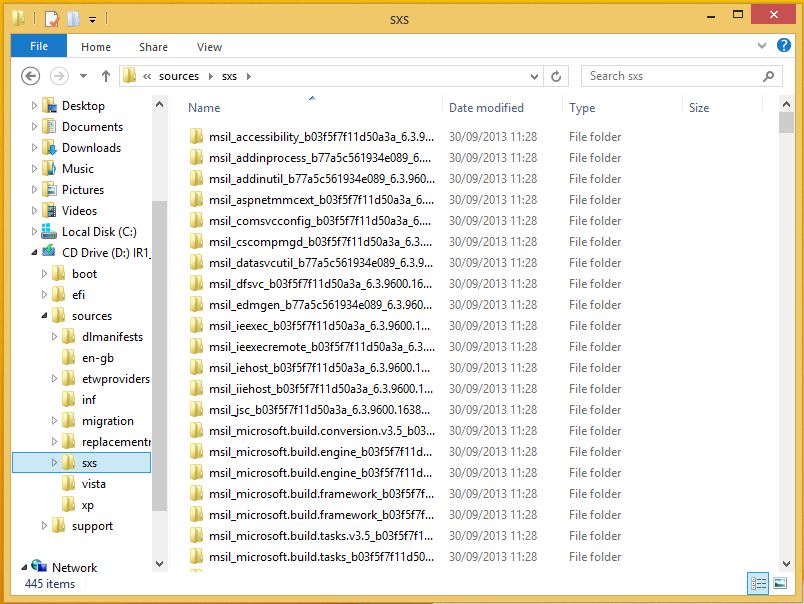This screenshot has width=804, height=604.
Task: Sort by the Name column header
Action: pos(204,108)
